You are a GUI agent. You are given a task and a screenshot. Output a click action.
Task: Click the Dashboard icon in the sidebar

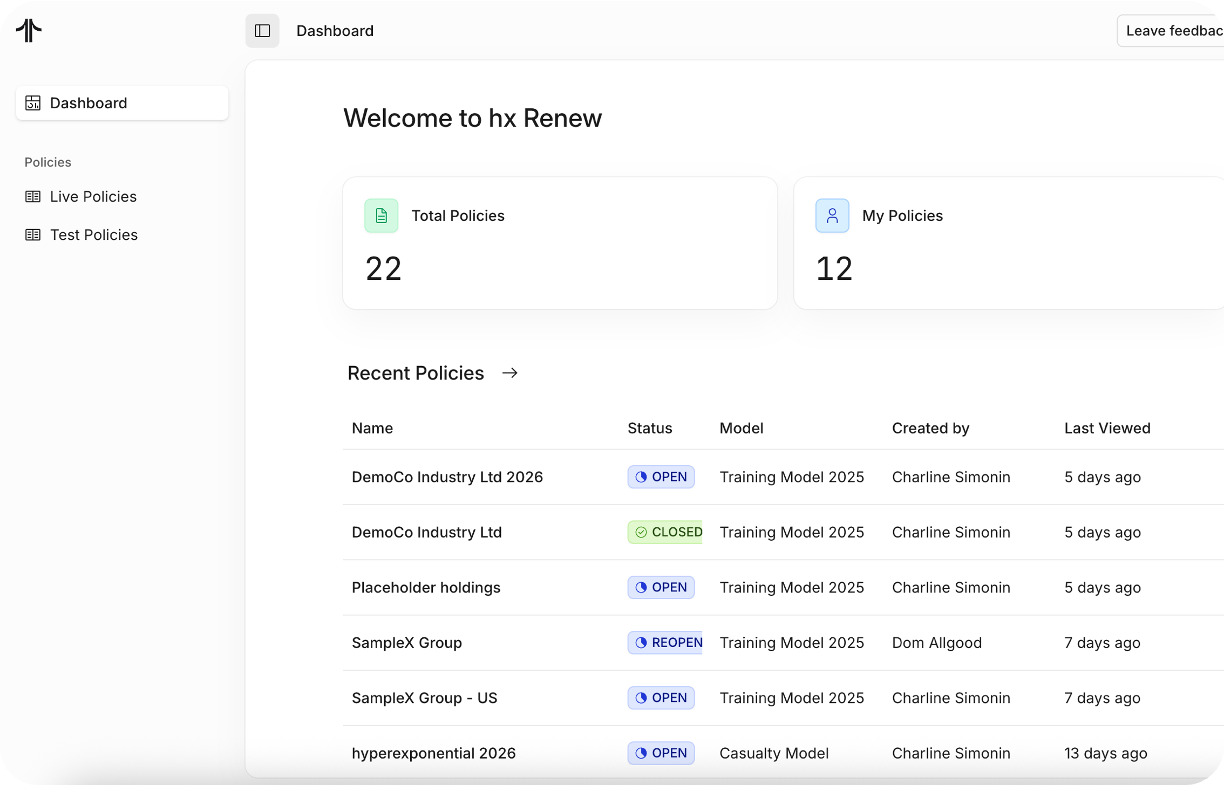point(33,103)
